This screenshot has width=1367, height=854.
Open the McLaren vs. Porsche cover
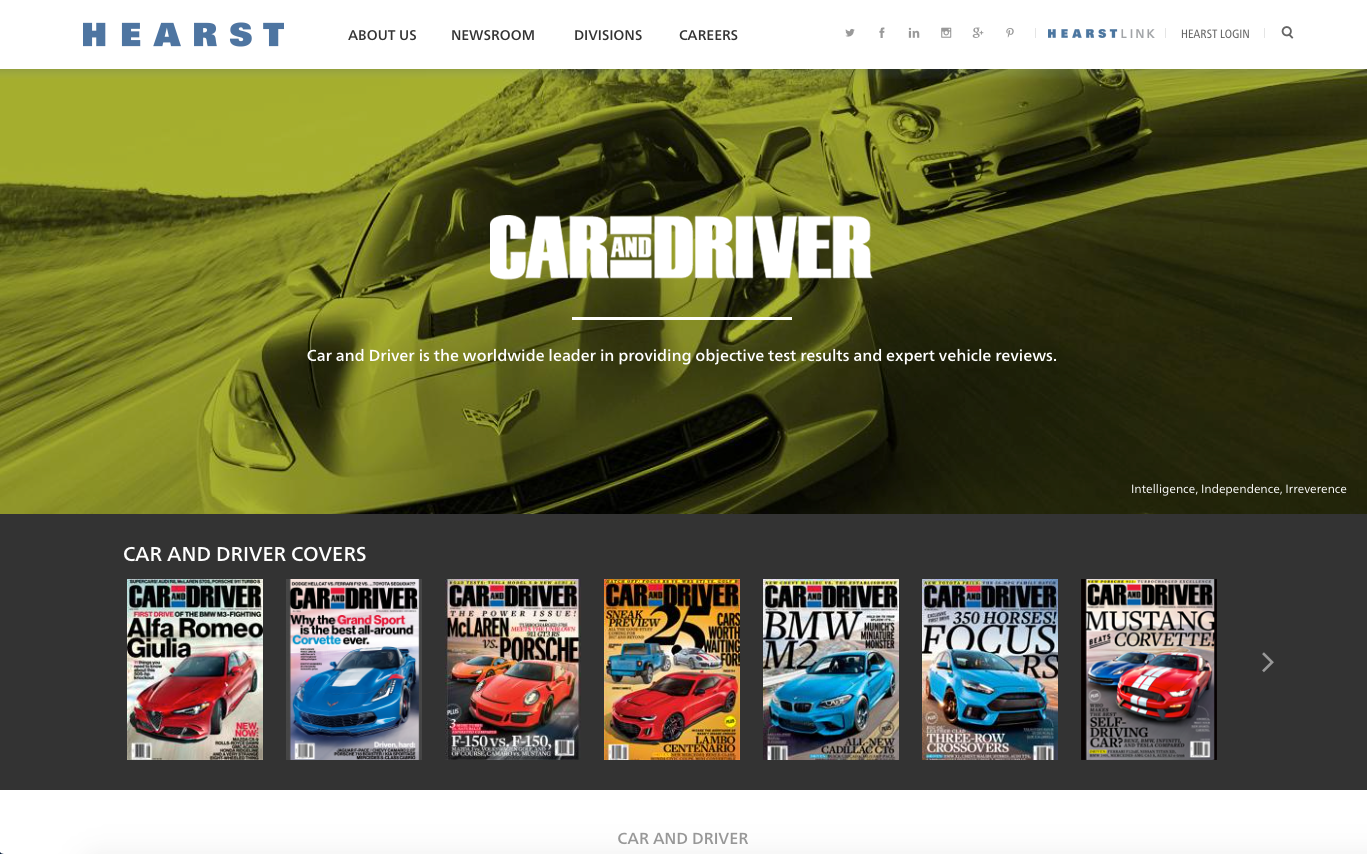point(513,669)
